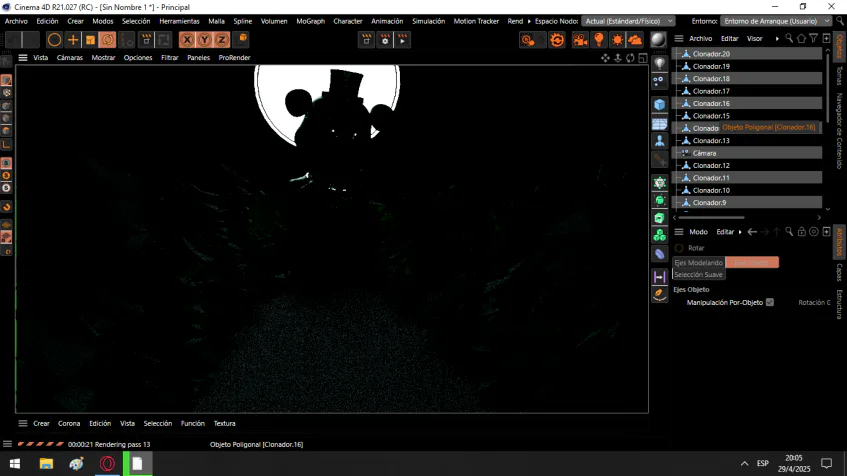Toggle the coordinate system cube icon
Image resolution: width=847 pixels, height=476 pixels.
click(x=243, y=39)
